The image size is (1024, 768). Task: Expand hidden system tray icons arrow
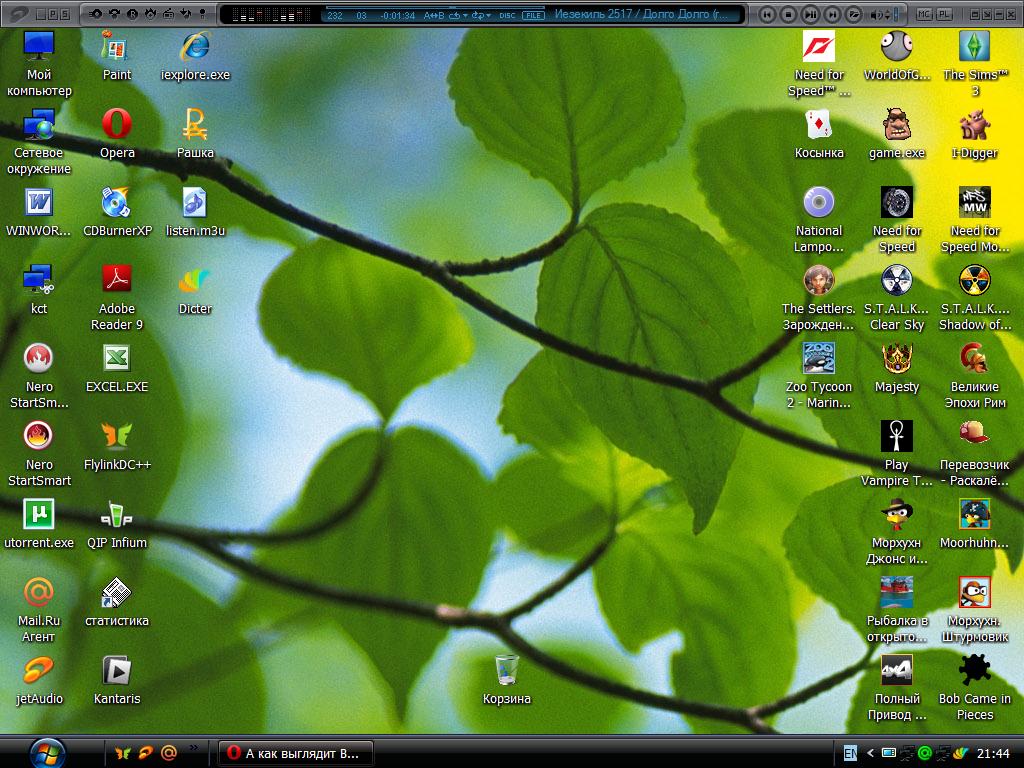point(870,752)
